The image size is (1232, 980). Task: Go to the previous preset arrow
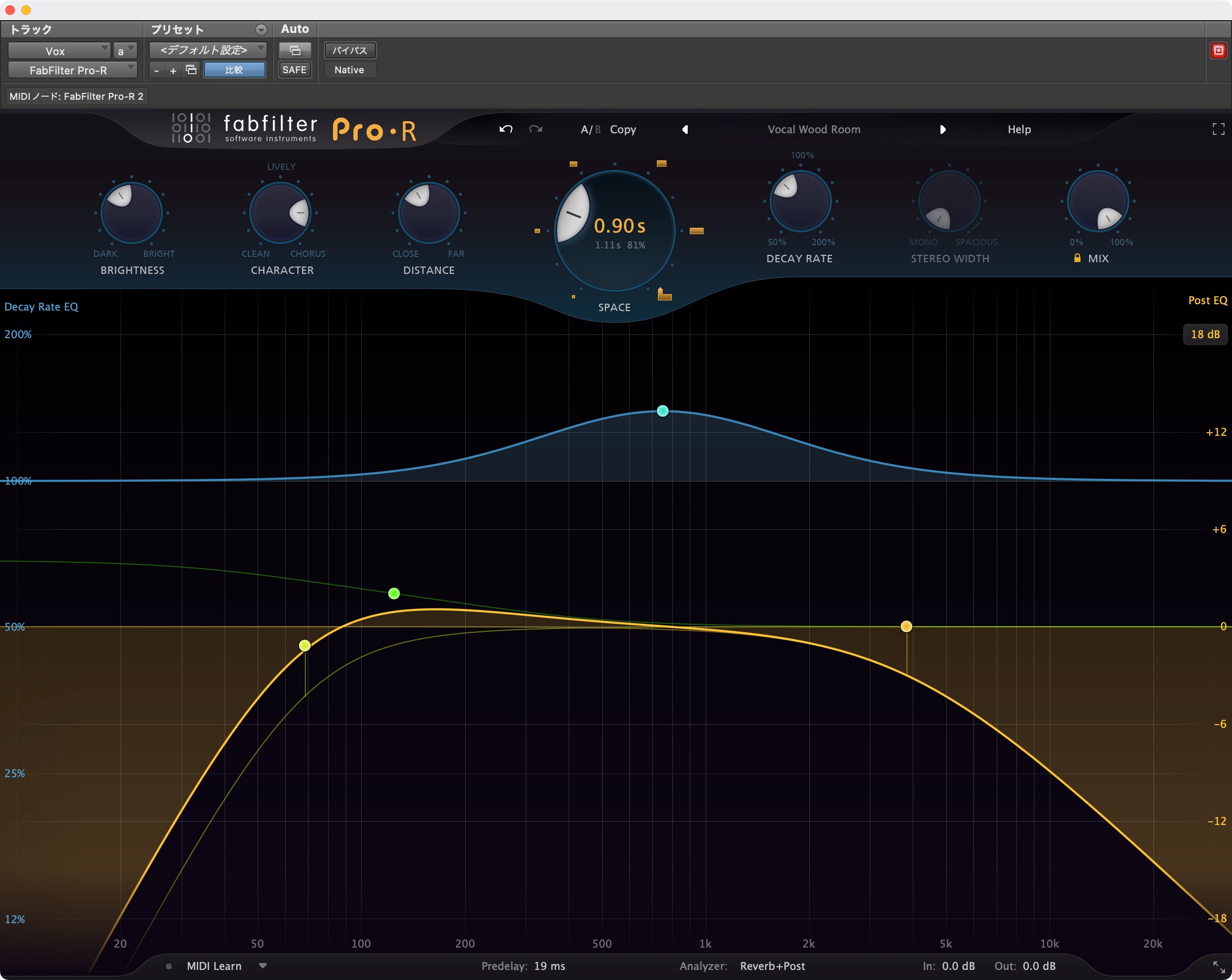685,130
